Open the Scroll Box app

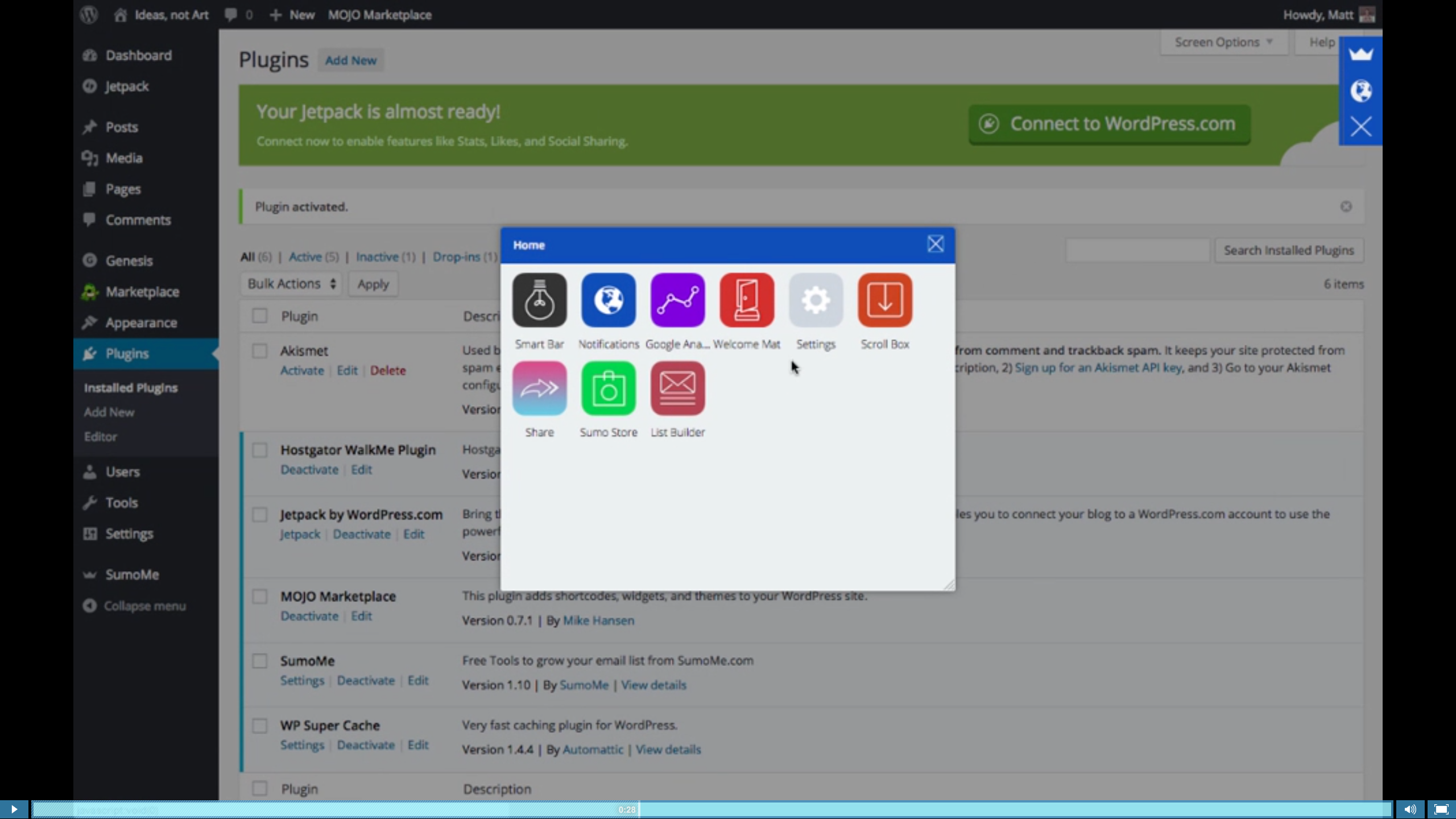point(884,300)
